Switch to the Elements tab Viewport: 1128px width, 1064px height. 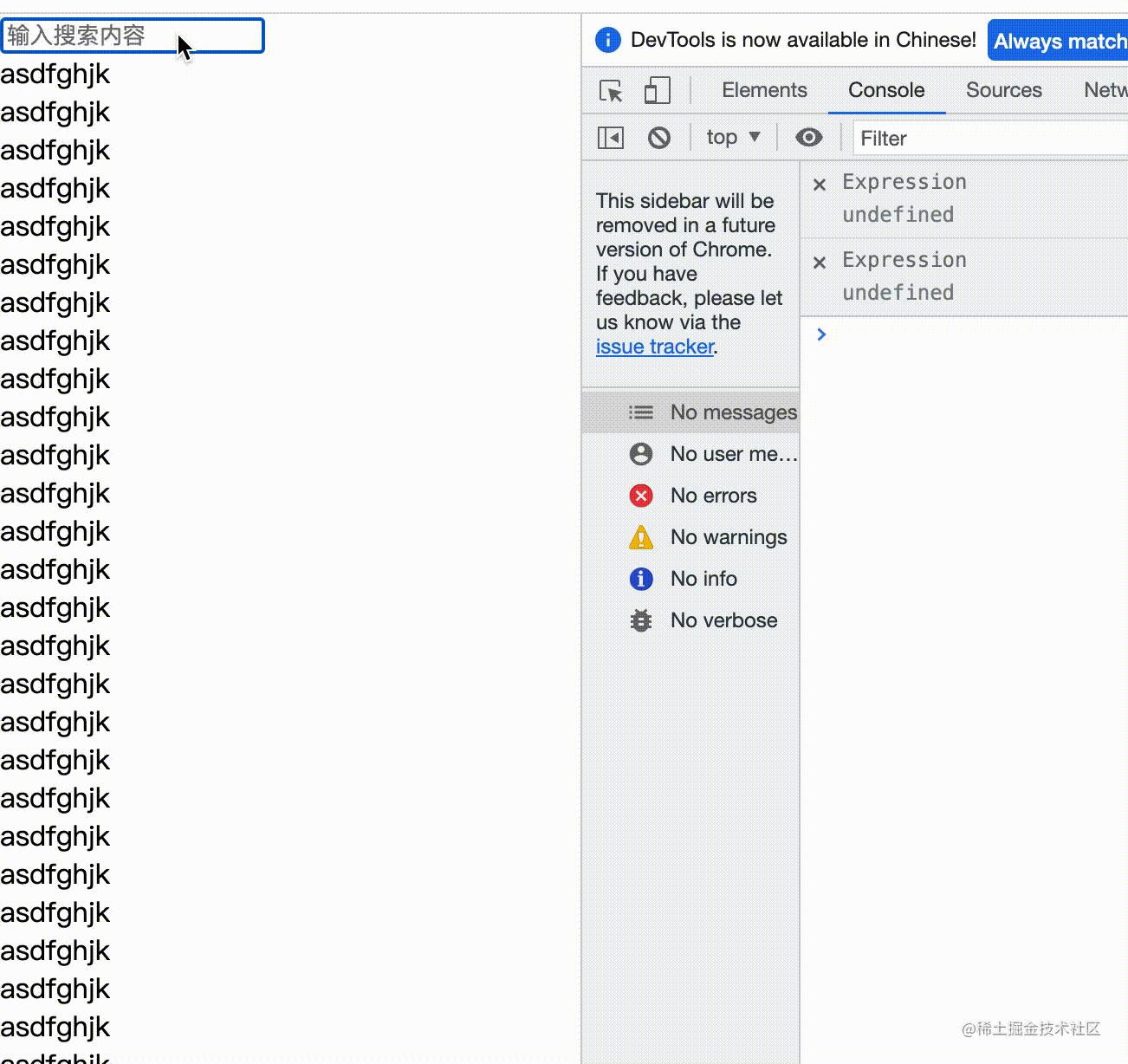[764, 90]
